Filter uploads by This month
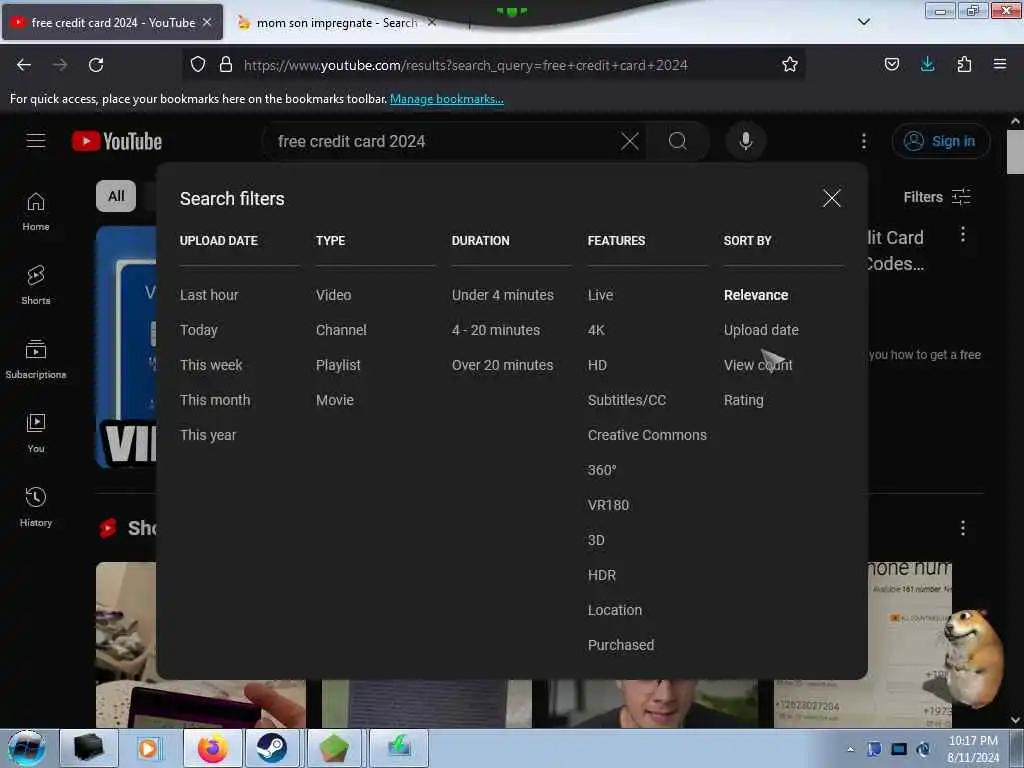 tap(215, 400)
